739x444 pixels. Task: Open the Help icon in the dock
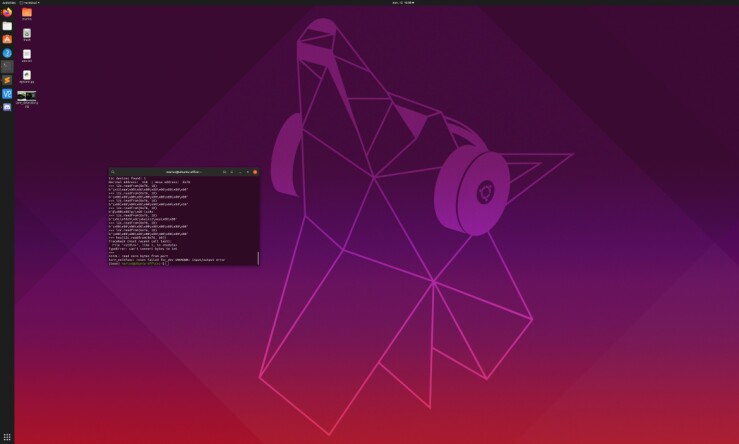point(7,53)
